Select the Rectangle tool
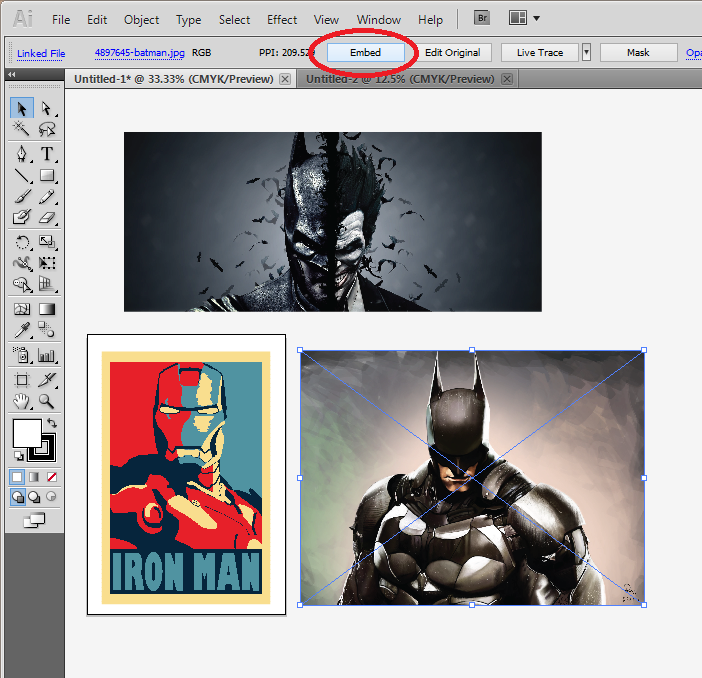Viewport: 702px width, 678px height. [x=47, y=175]
